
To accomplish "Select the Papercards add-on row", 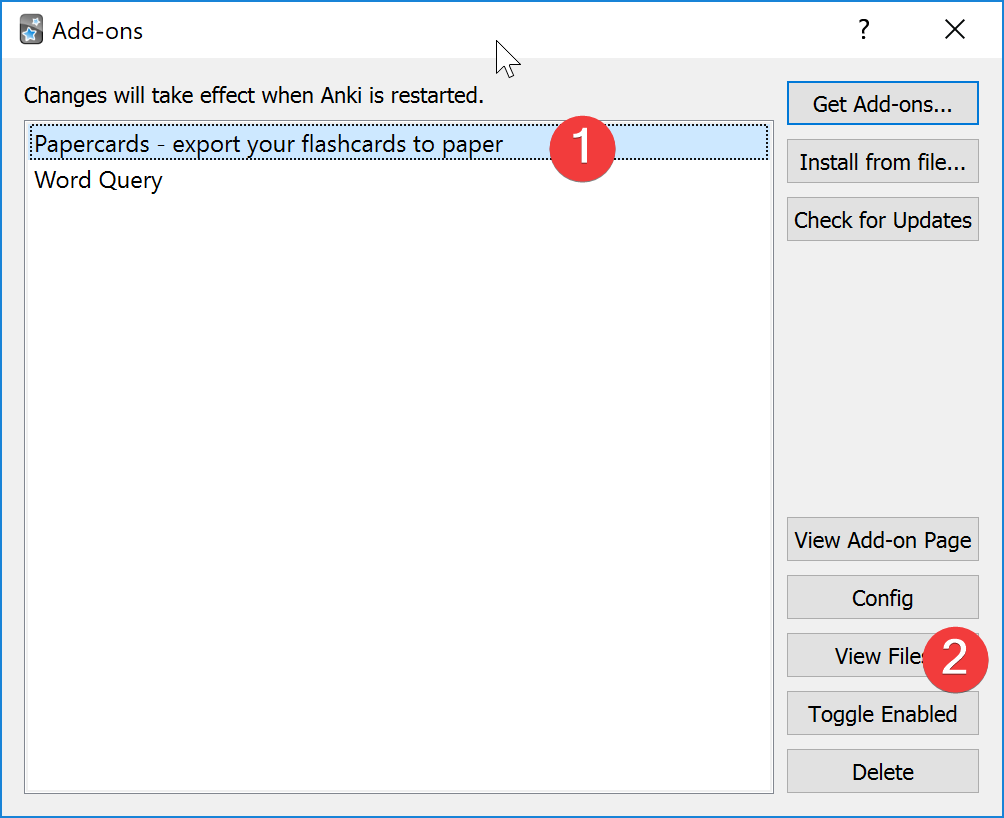I will click(x=398, y=142).
